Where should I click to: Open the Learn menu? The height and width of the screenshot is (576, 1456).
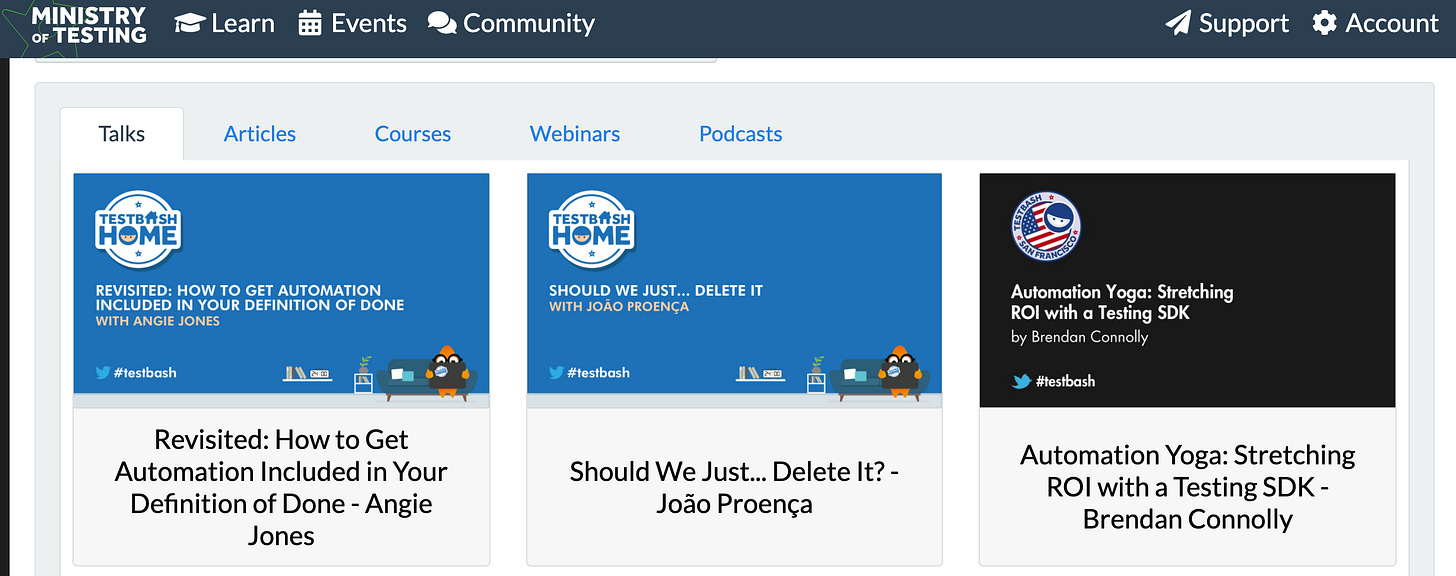point(225,23)
